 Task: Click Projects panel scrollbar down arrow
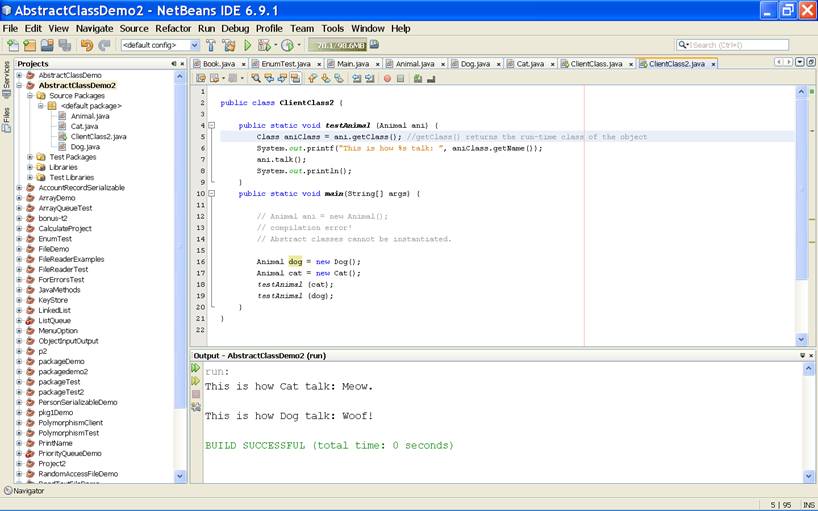(180, 476)
